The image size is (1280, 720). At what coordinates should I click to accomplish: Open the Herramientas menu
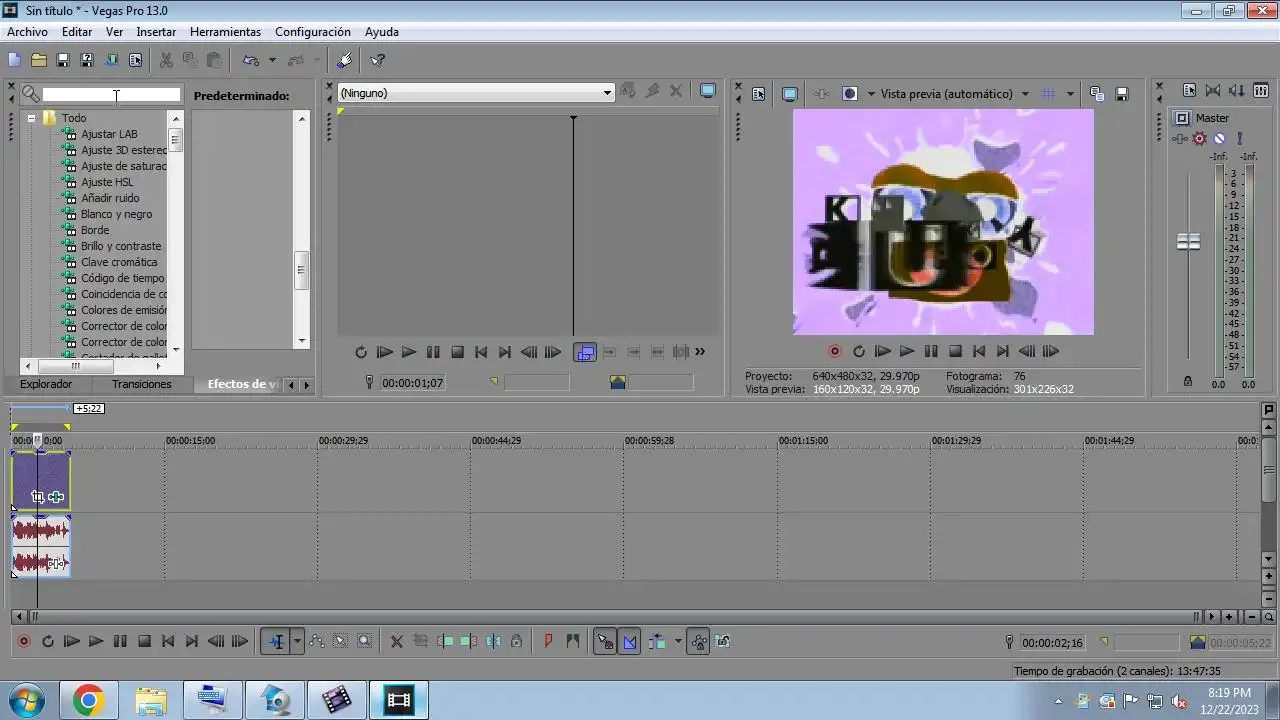point(225,32)
